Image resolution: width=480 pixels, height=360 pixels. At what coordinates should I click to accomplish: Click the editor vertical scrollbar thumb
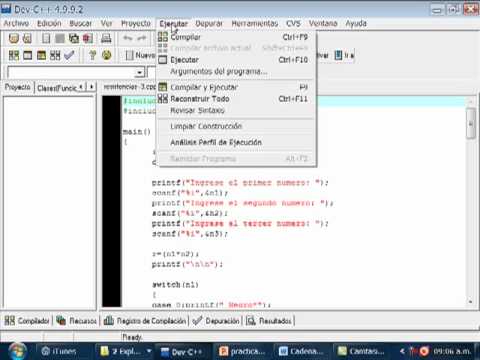click(x=471, y=123)
